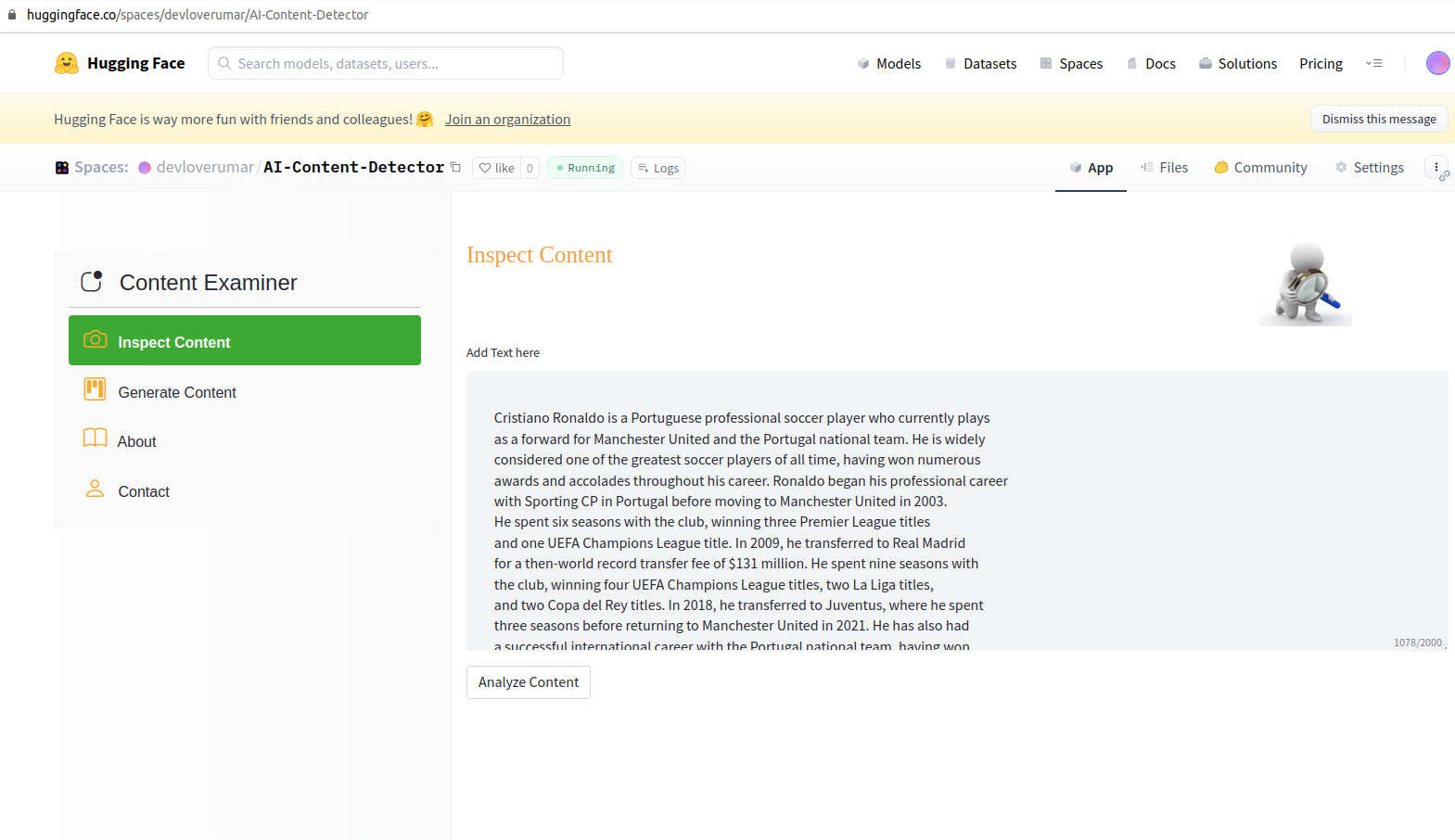Image resolution: width=1455 pixels, height=840 pixels.
Task: Copy the space name with the copy icon
Action: (455, 168)
